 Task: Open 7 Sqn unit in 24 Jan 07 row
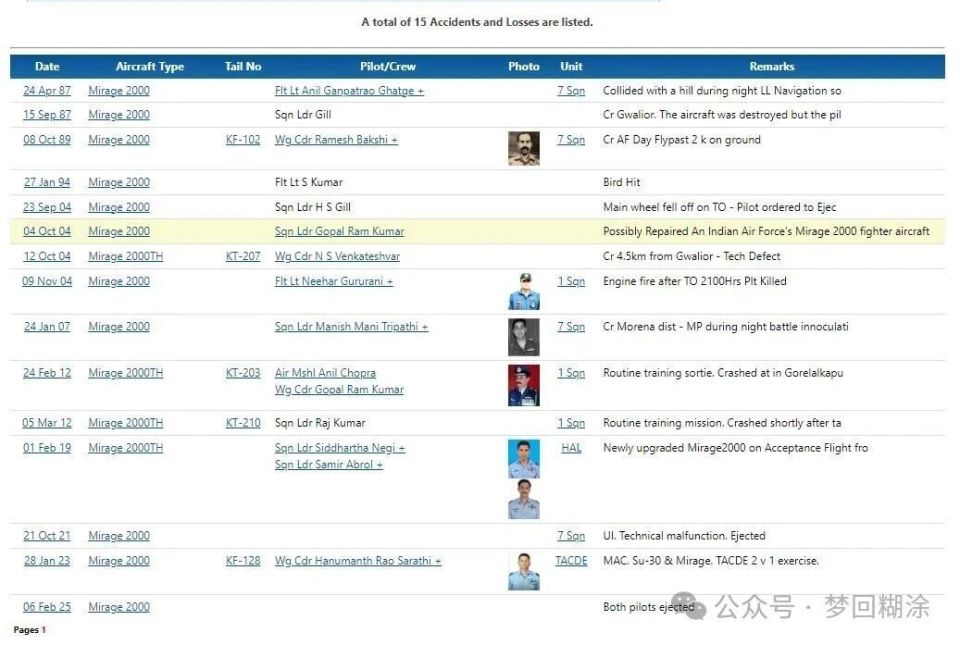pyautogui.click(x=571, y=327)
